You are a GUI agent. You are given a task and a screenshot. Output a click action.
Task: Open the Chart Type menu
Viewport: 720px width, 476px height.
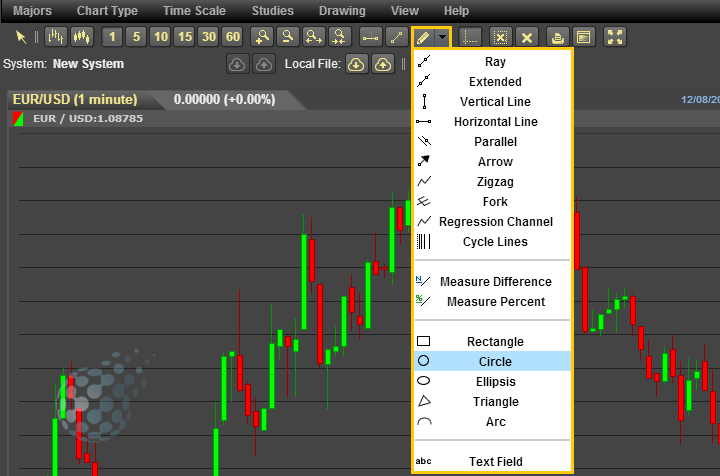(107, 11)
